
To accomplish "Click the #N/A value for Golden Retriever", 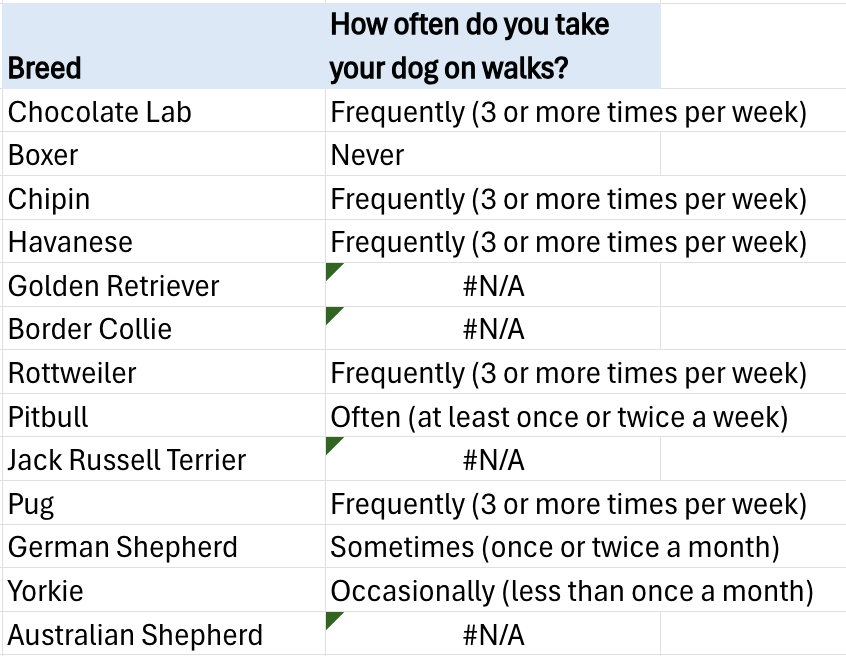I will (493, 285).
